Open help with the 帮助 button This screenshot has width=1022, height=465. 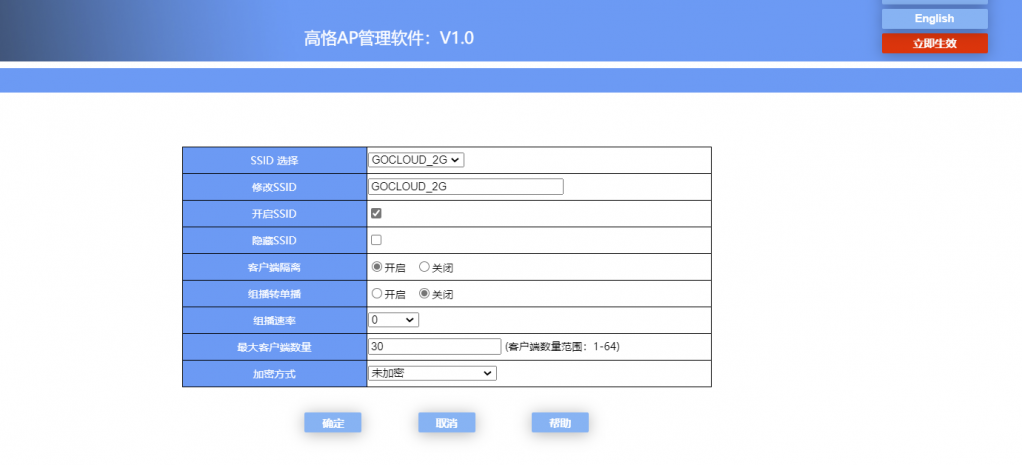560,423
